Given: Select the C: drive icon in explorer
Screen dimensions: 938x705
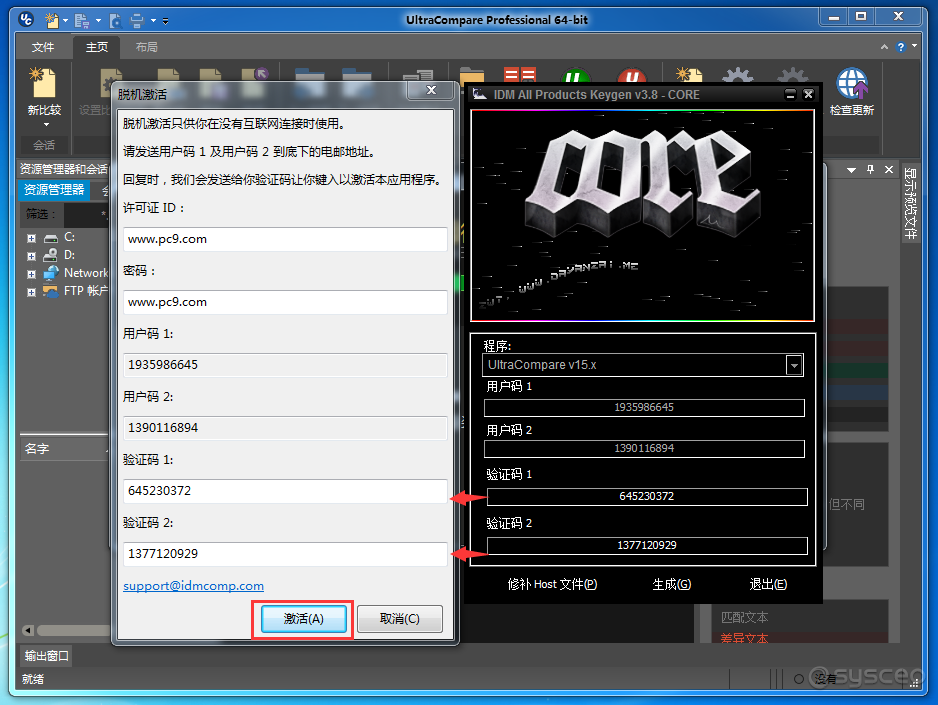Looking at the screenshot, I should (51, 238).
